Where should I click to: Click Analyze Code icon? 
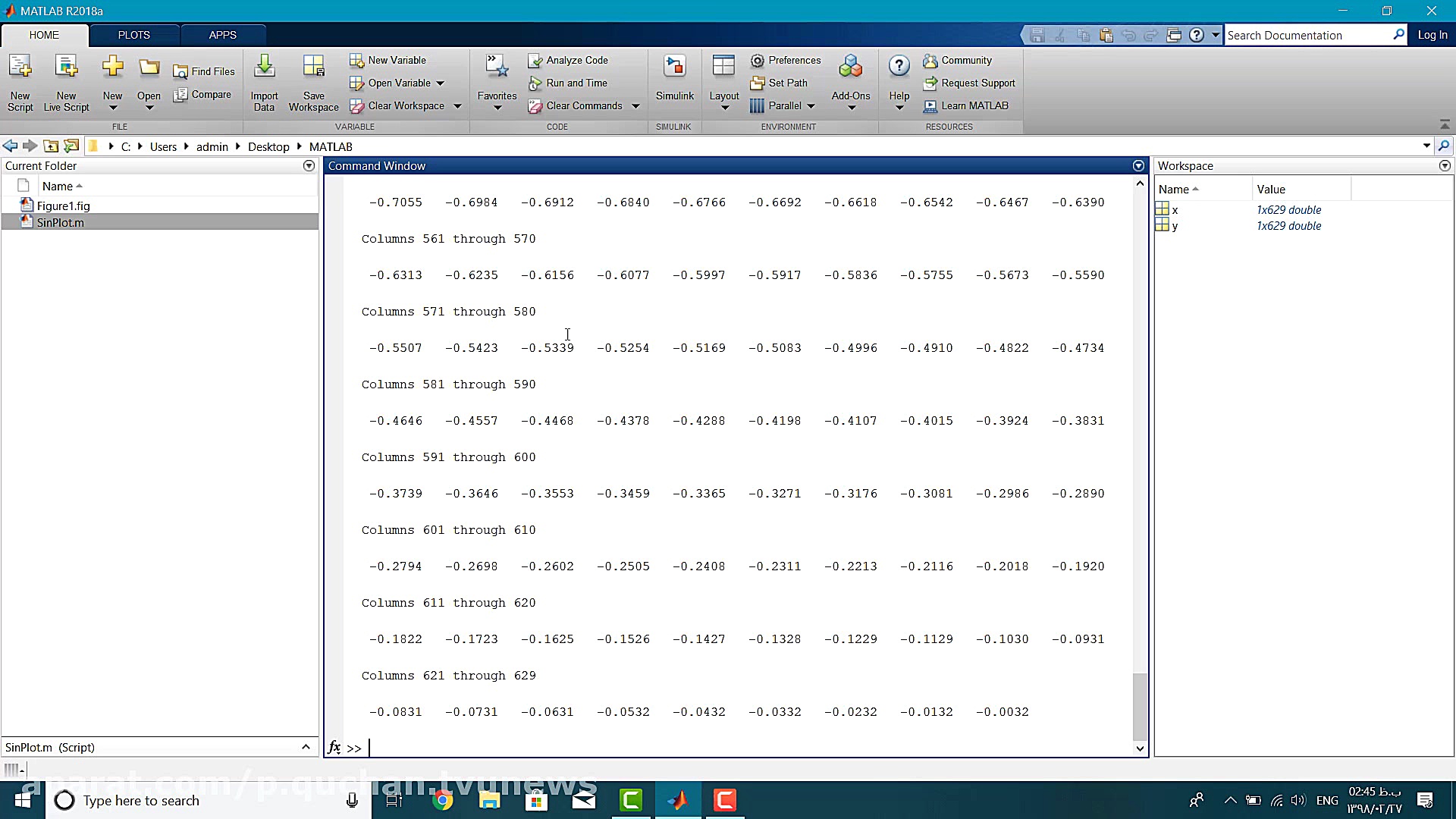click(x=535, y=61)
